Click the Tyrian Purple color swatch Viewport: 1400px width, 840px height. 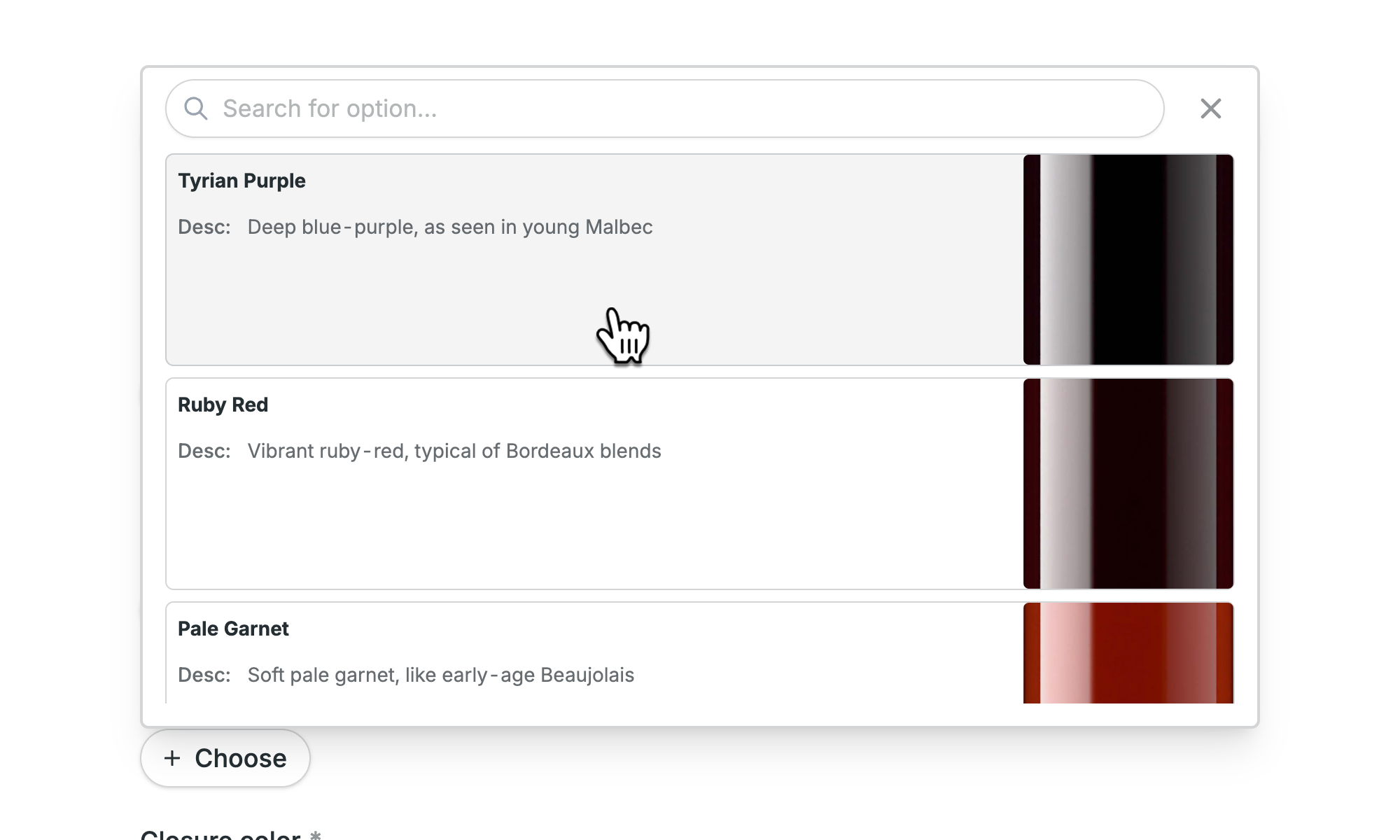[x=1128, y=260]
